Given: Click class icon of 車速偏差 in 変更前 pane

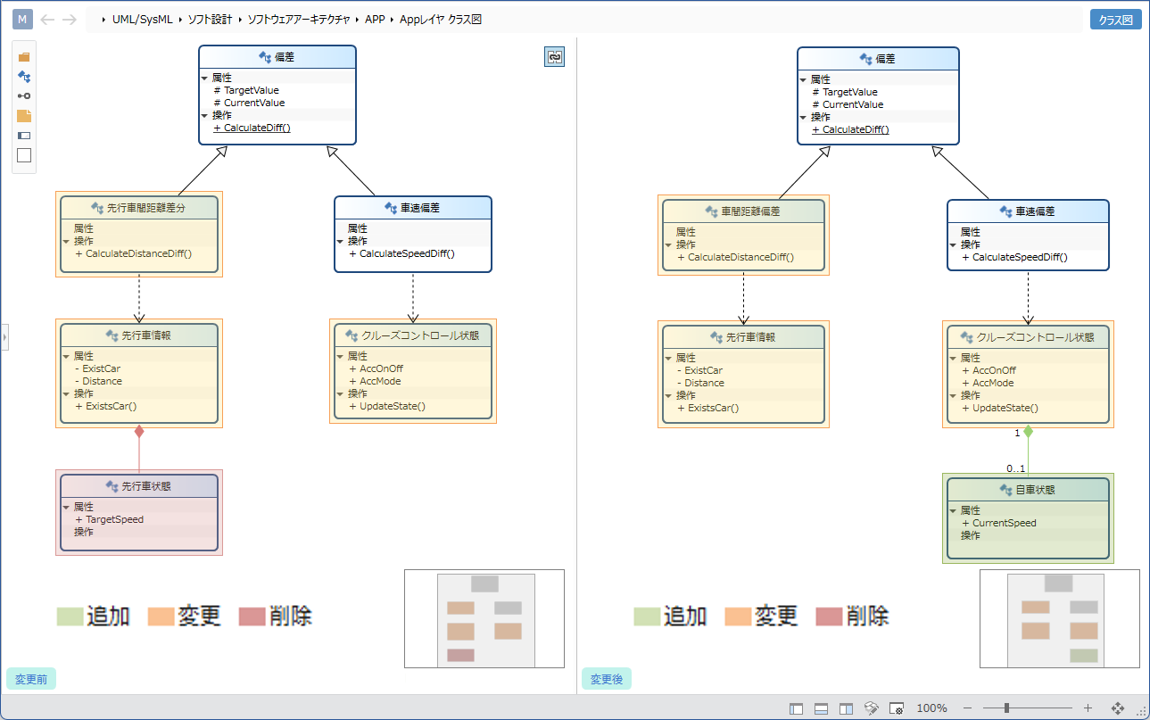Looking at the screenshot, I should pyautogui.click(x=391, y=208).
